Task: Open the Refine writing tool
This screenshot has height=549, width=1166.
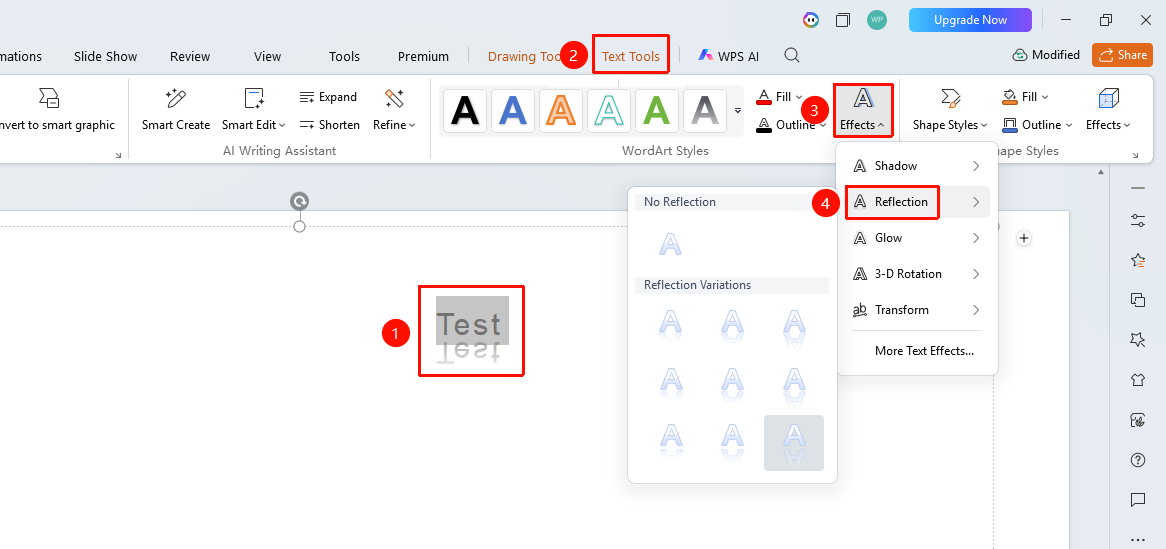Action: [x=394, y=110]
